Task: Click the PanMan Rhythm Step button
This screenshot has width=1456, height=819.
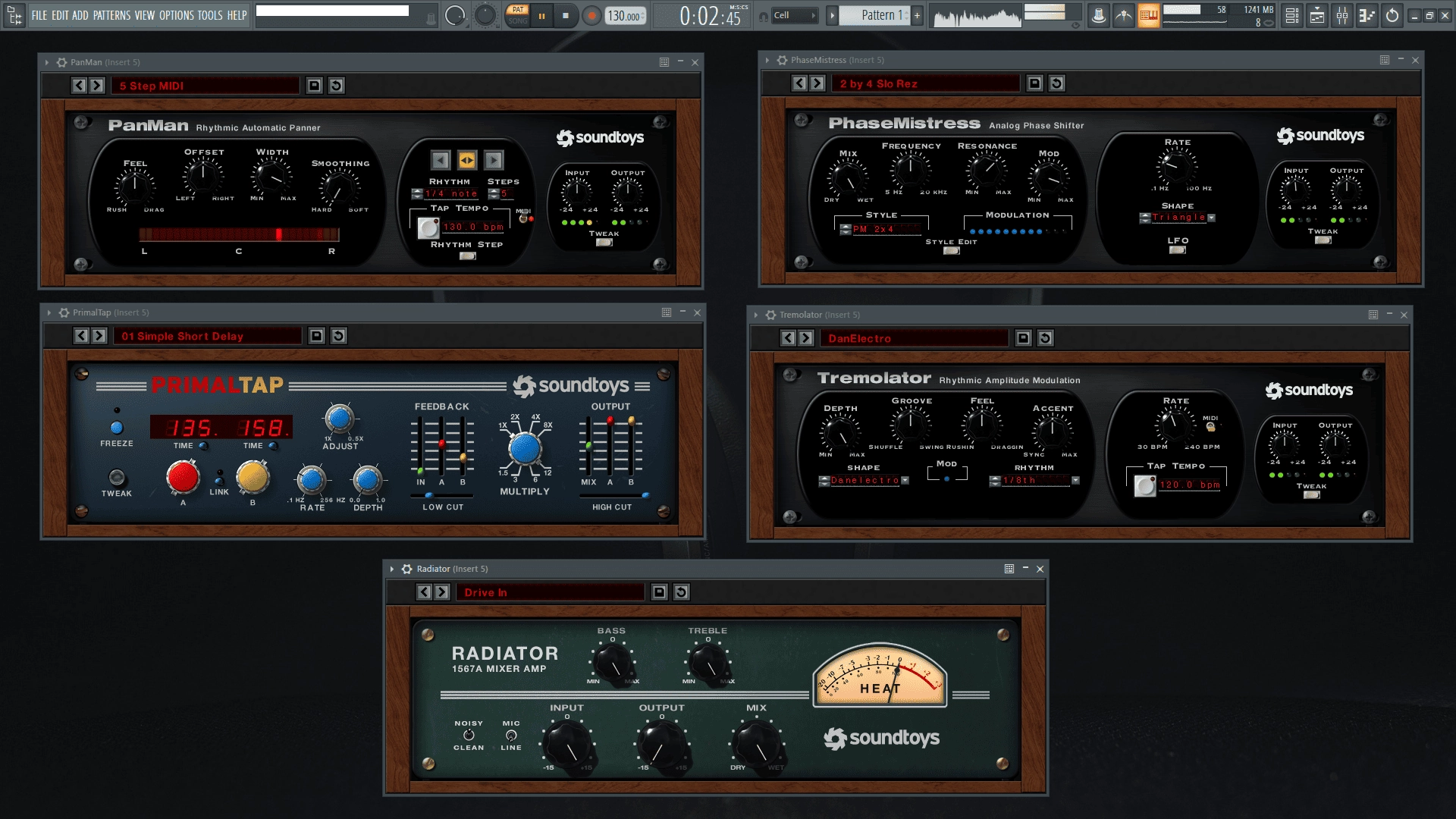Action: click(468, 256)
